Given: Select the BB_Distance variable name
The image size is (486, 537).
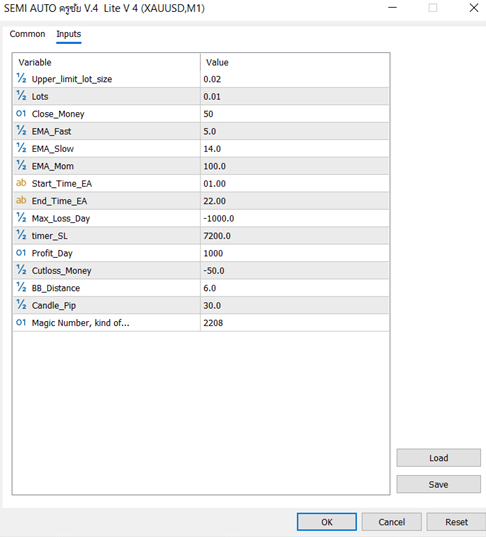Looking at the screenshot, I should 56,288.
